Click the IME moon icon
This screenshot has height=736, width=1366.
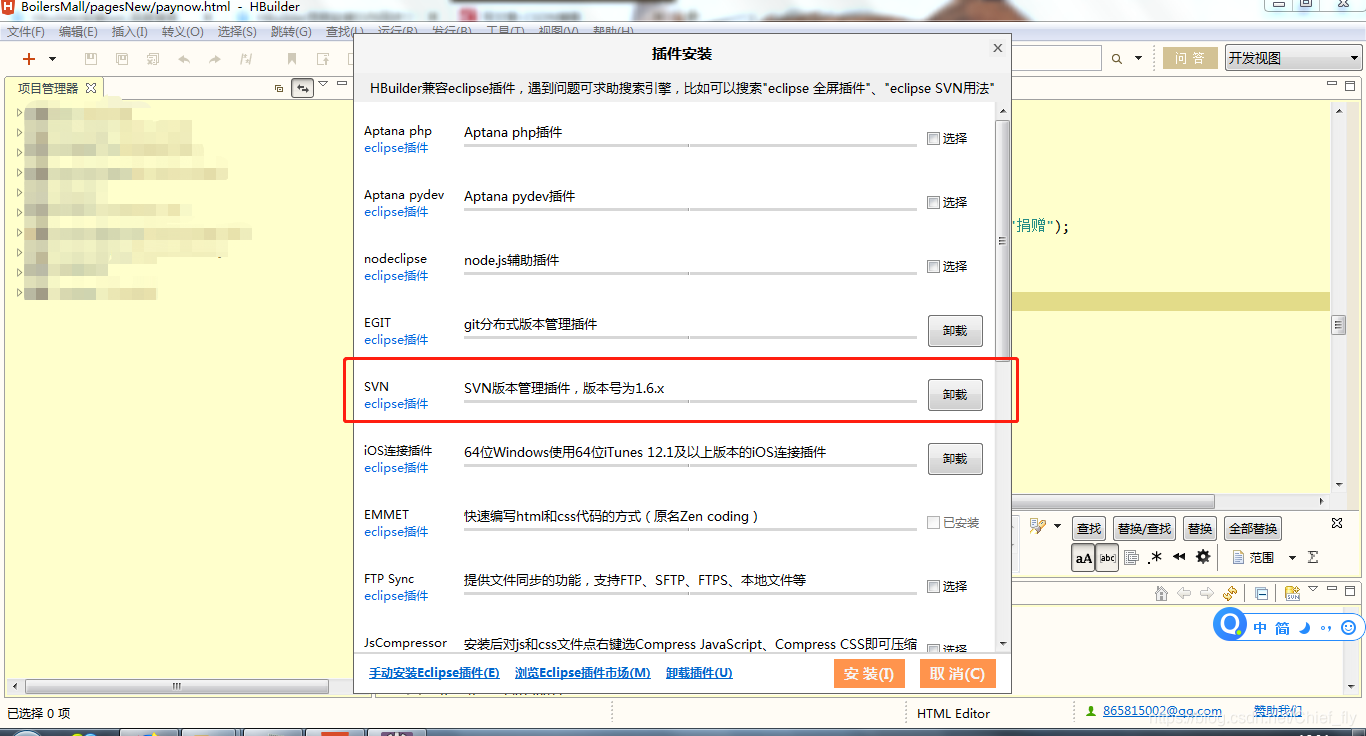pyautogui.click(x=1305, y=628)
